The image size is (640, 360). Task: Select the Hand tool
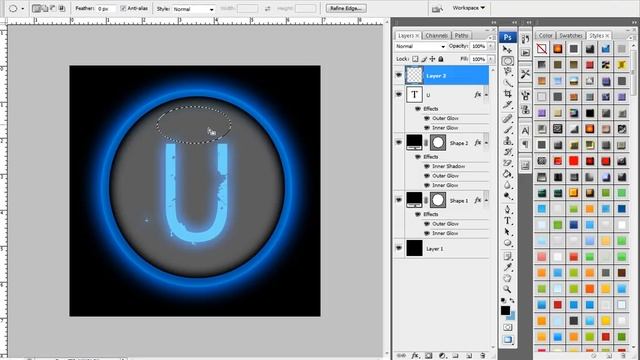tap(507, 278)
